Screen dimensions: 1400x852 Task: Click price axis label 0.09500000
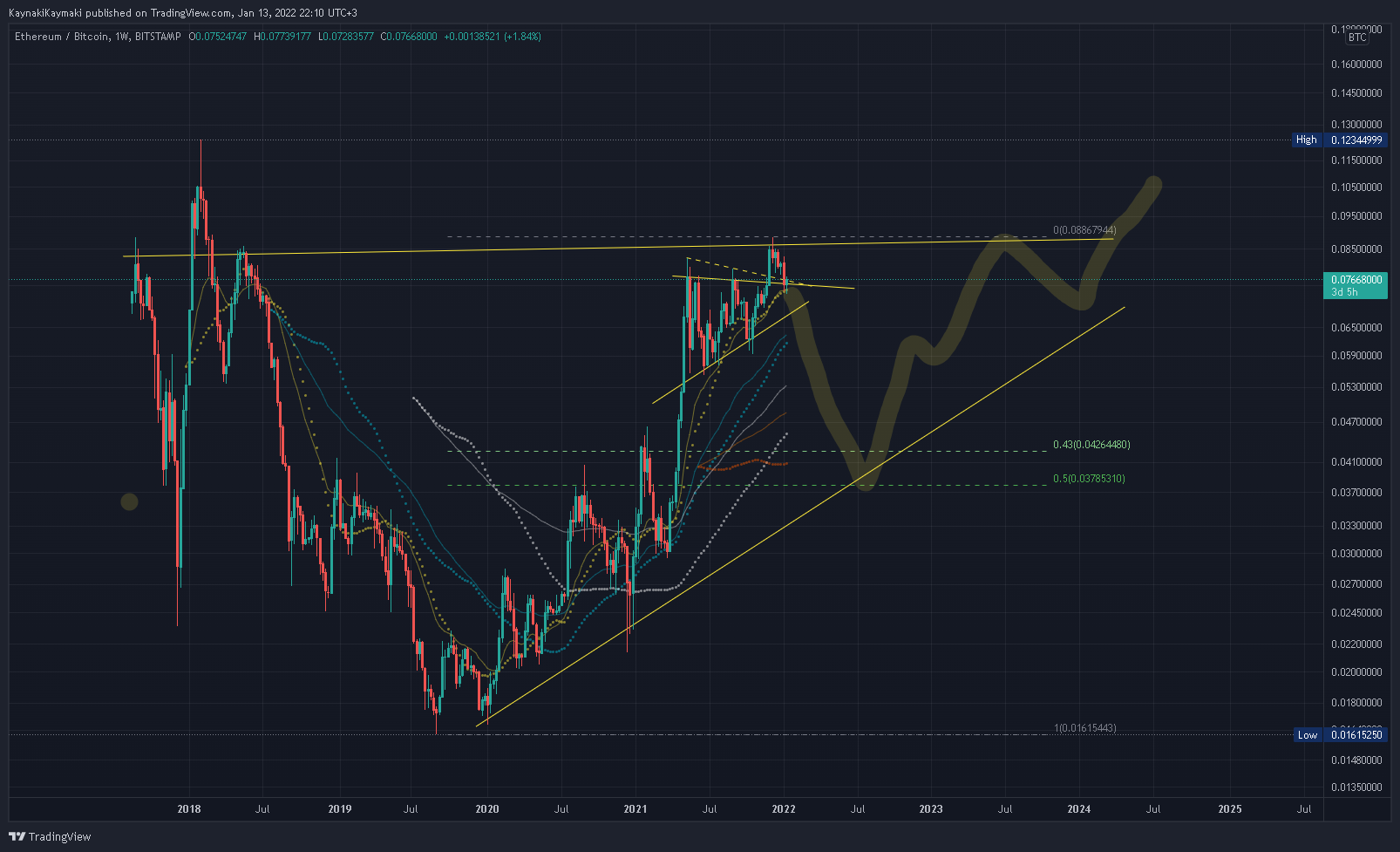coord(1356,216)
